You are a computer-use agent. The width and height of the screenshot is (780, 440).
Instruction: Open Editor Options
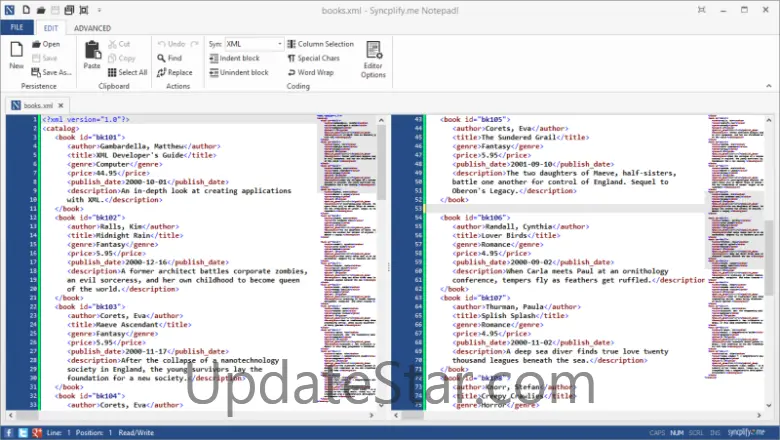(373, 60)
